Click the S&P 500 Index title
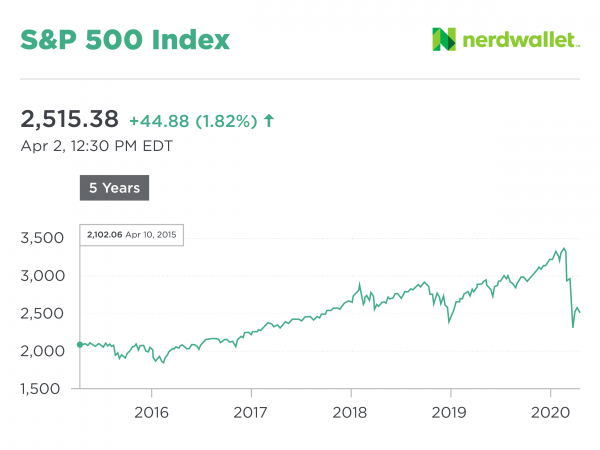This screenshot has width=600, height=450. (125, 40)
